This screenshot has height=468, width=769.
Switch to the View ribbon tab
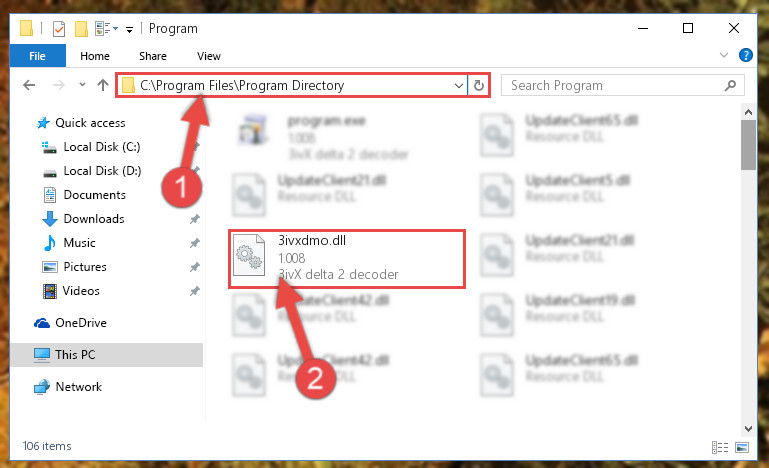coord(209,56)
